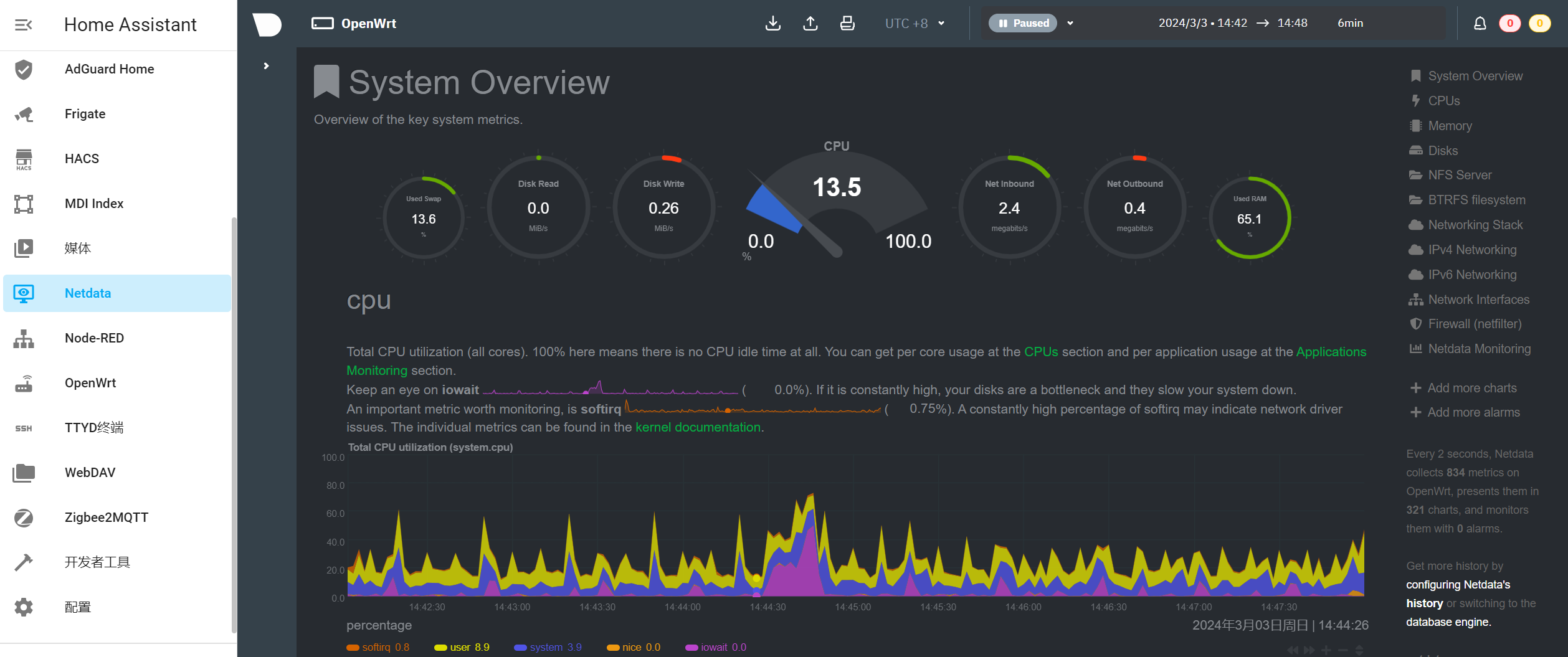Open dropdown arrow next to Paused

pos(1070,24)
